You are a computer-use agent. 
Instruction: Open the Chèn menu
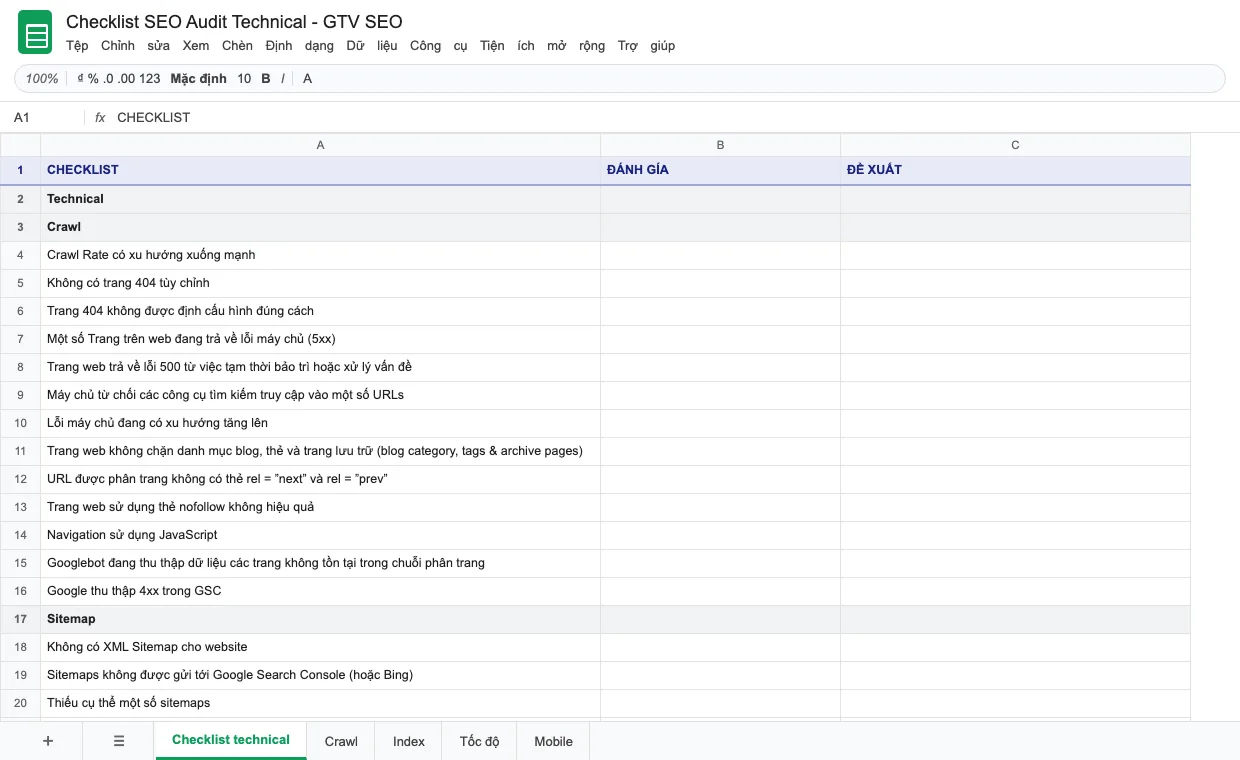coord(237,46)
